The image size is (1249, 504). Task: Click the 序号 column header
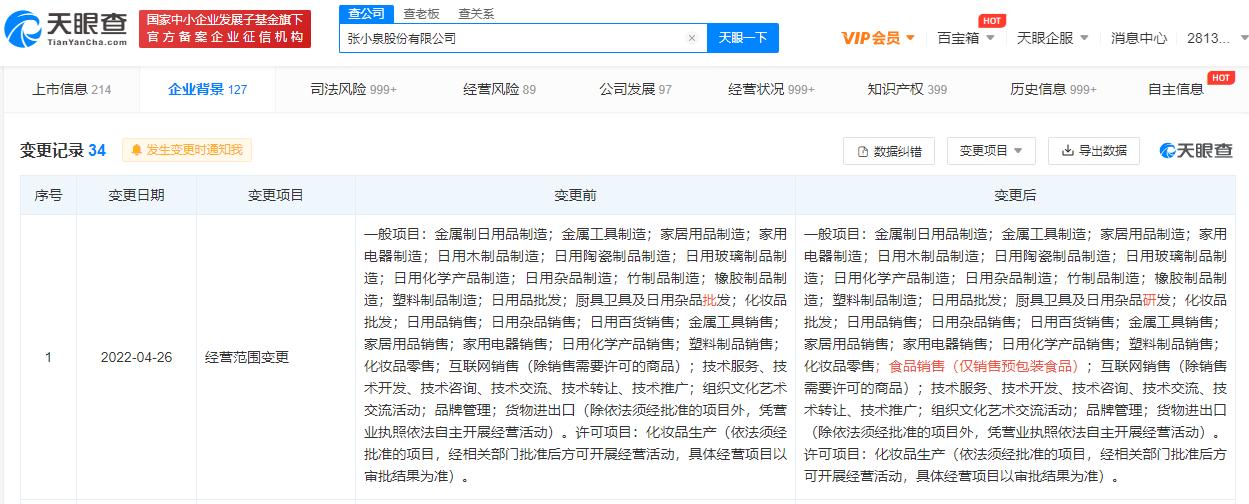click(48, 195)
